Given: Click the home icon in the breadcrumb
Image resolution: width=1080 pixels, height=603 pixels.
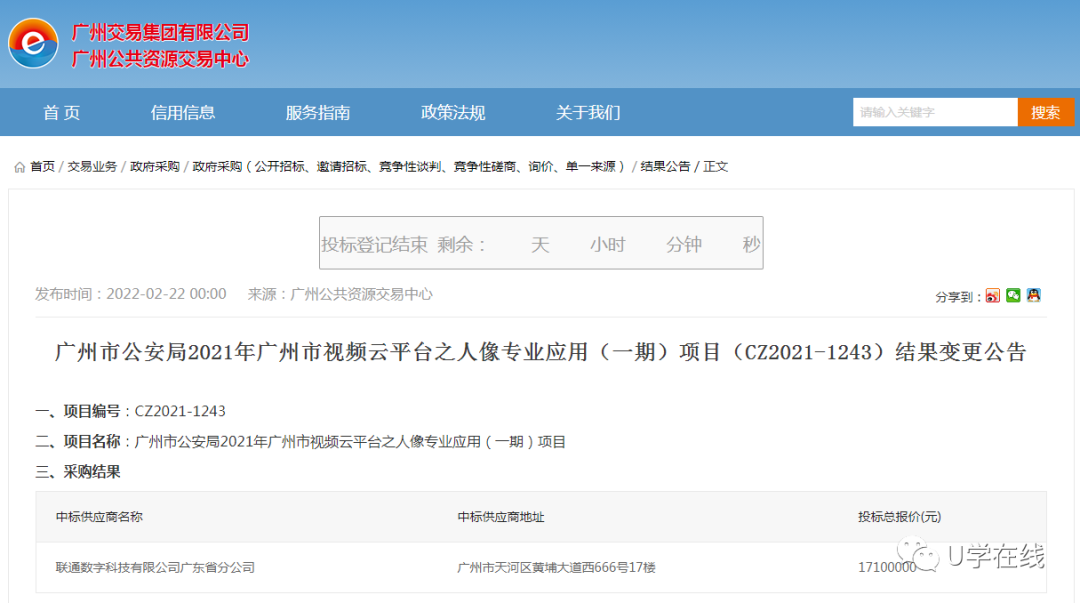Looking at the screenshot, I should click(x=19, y=167).
